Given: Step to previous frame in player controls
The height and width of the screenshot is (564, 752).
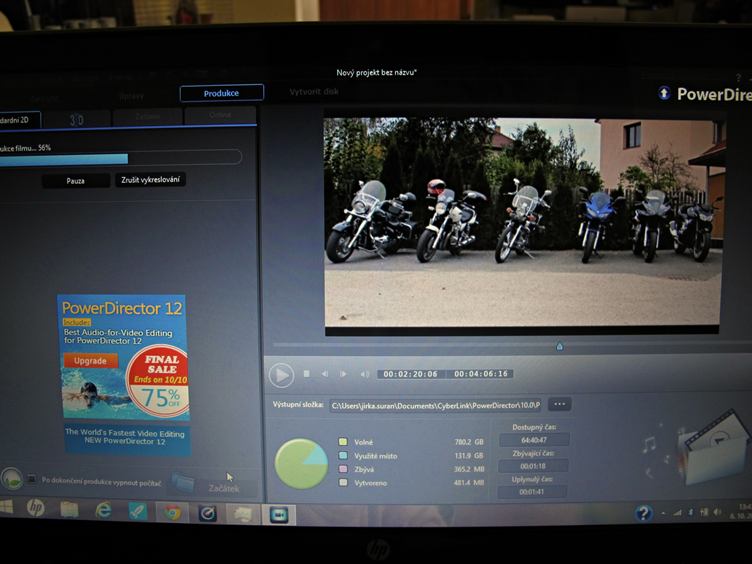Looking at the screenshot, I should coord(325,374).
